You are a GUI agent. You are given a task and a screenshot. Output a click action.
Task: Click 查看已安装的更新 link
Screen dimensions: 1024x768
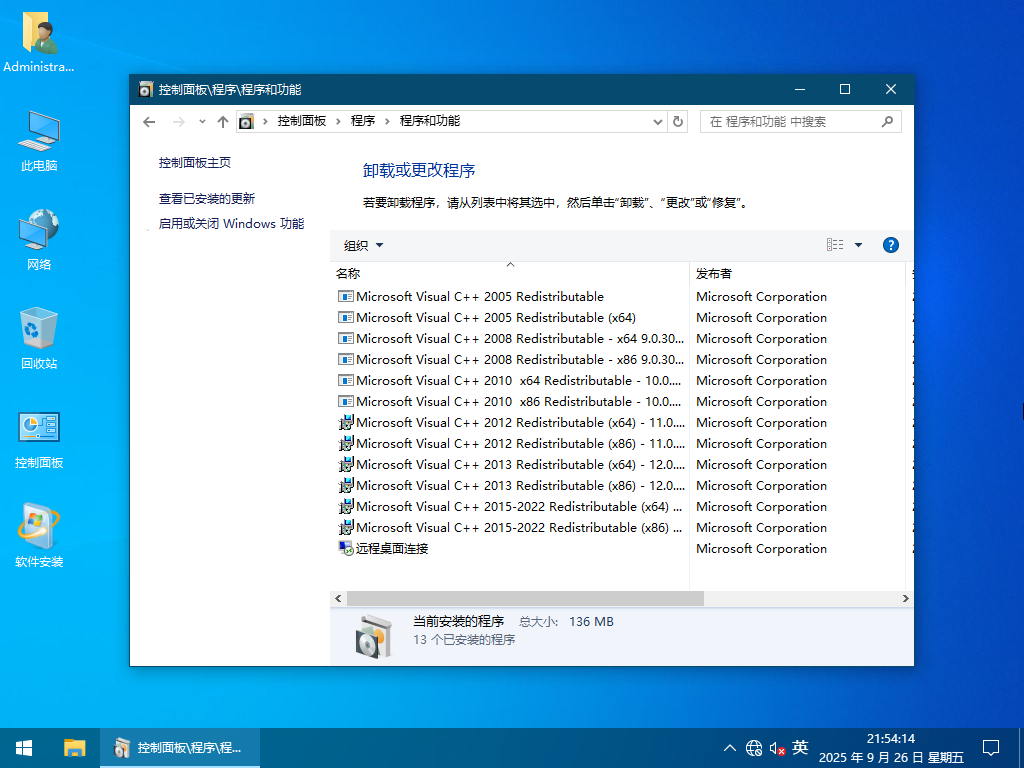[207, 199]
